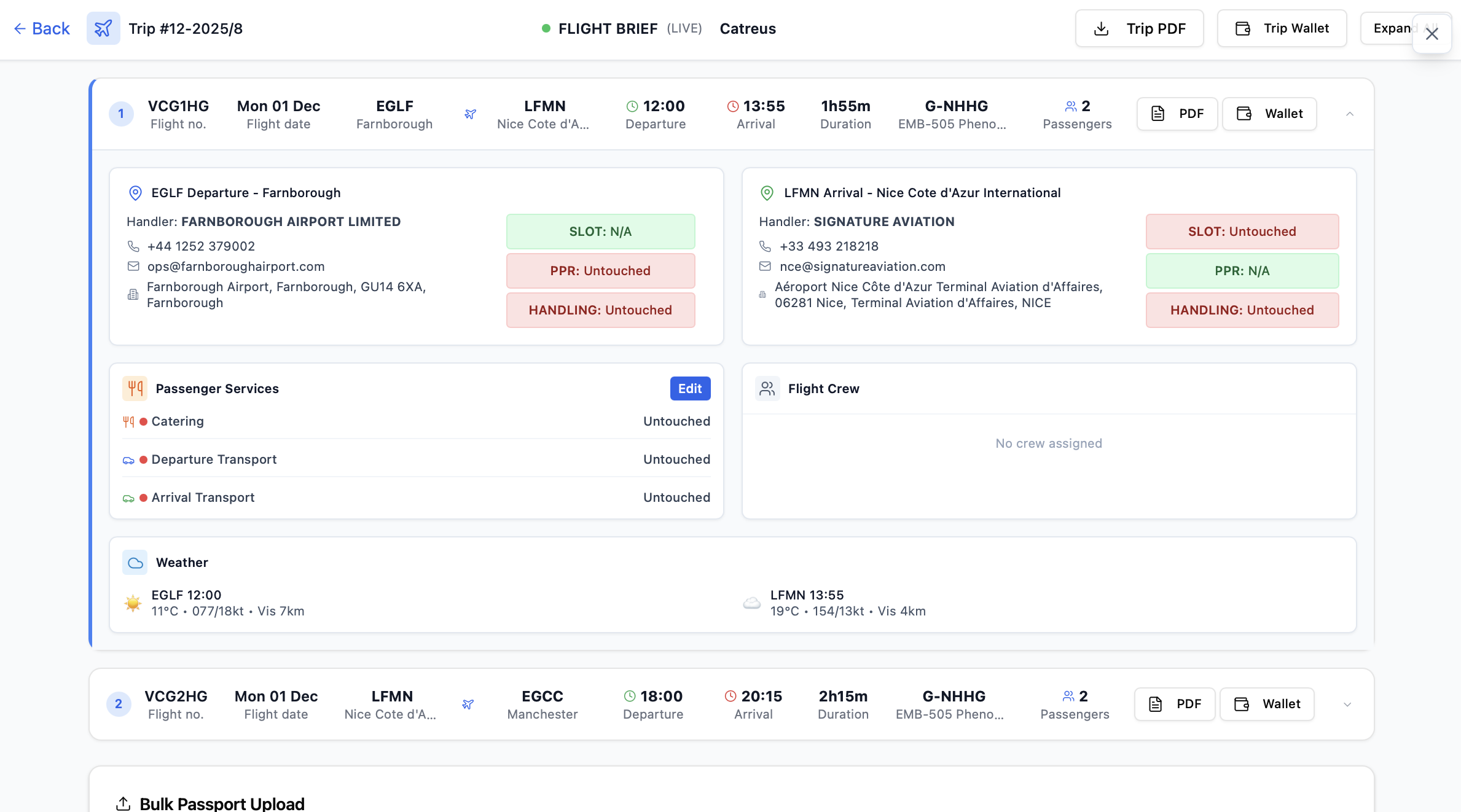The width and height of the screenshot is (1461, 812).
Task: Toggle the HANDLING: Untouched badge for LFMN arrival
Action: [x=1242, y=310]
